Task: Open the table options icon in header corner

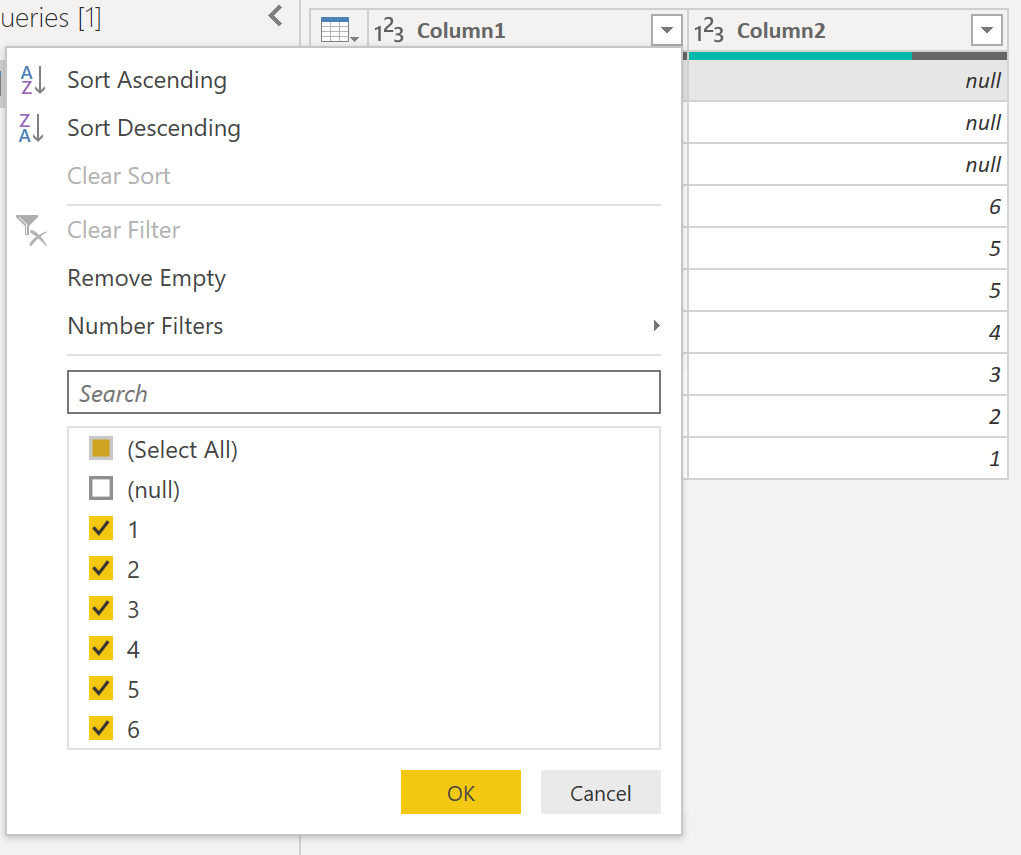Action: [339, 31]
